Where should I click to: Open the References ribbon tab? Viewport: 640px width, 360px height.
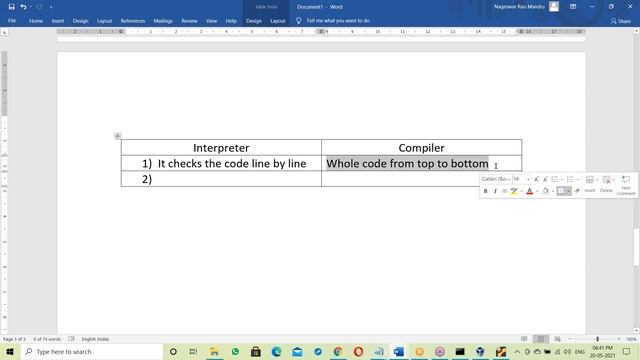tap(133, 20)
